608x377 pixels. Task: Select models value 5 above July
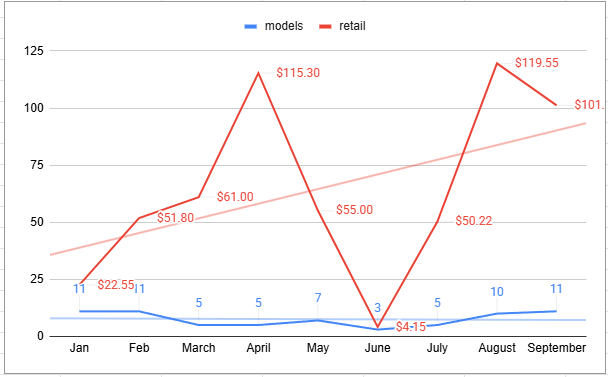(x=437, y=303)
